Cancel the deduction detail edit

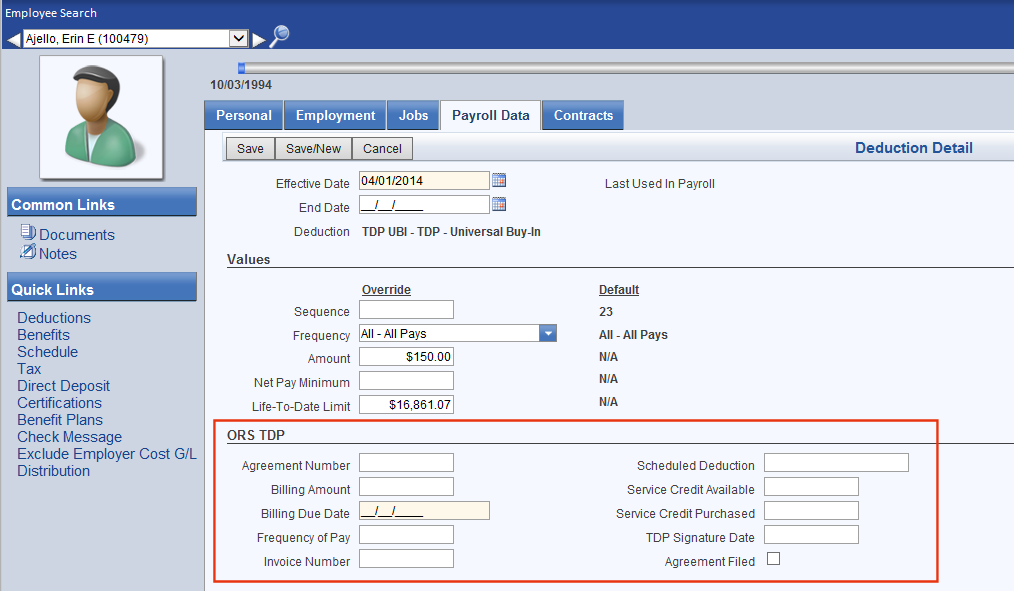(x=382, y=149)
